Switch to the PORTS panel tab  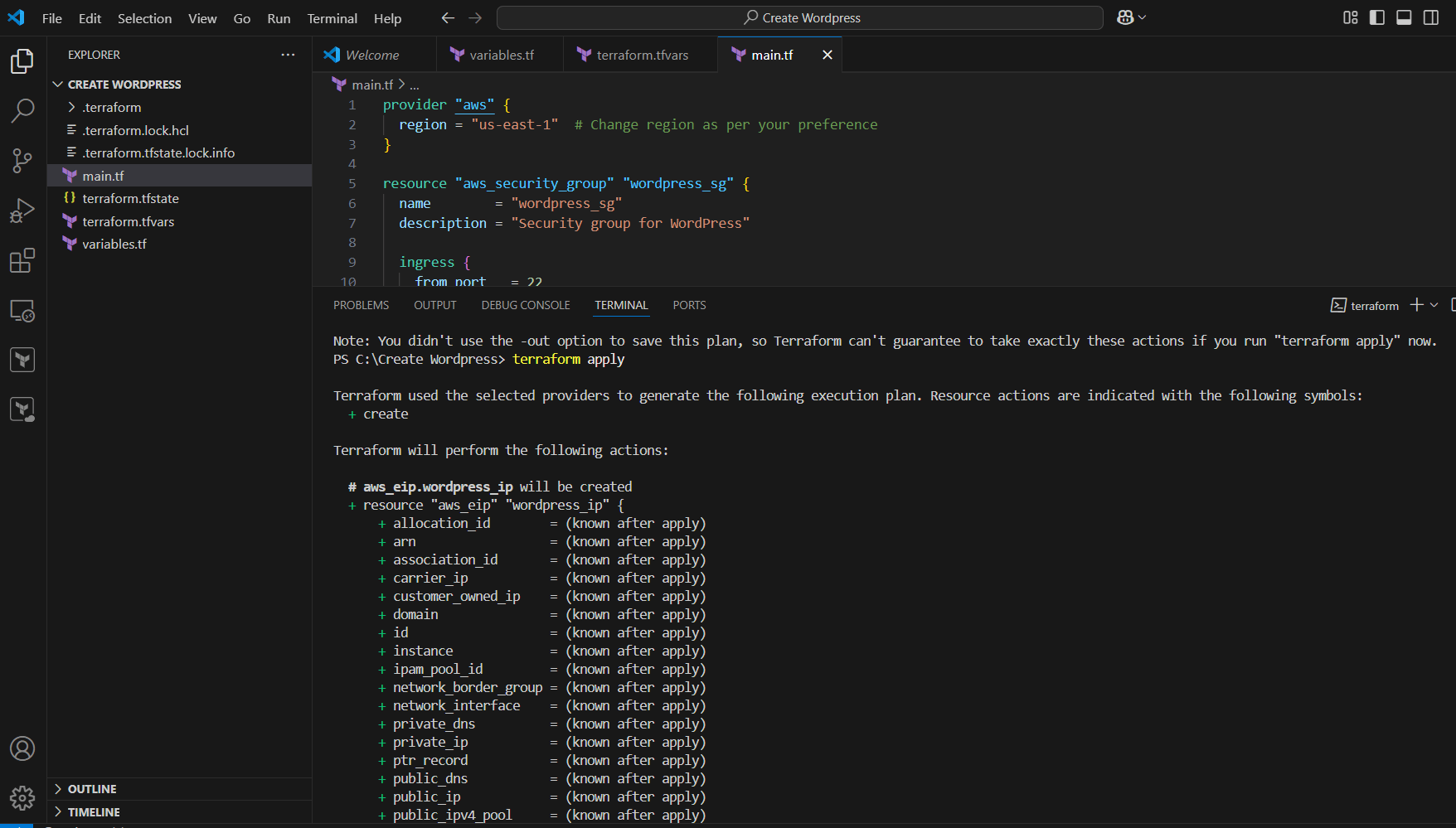point(689,305)
